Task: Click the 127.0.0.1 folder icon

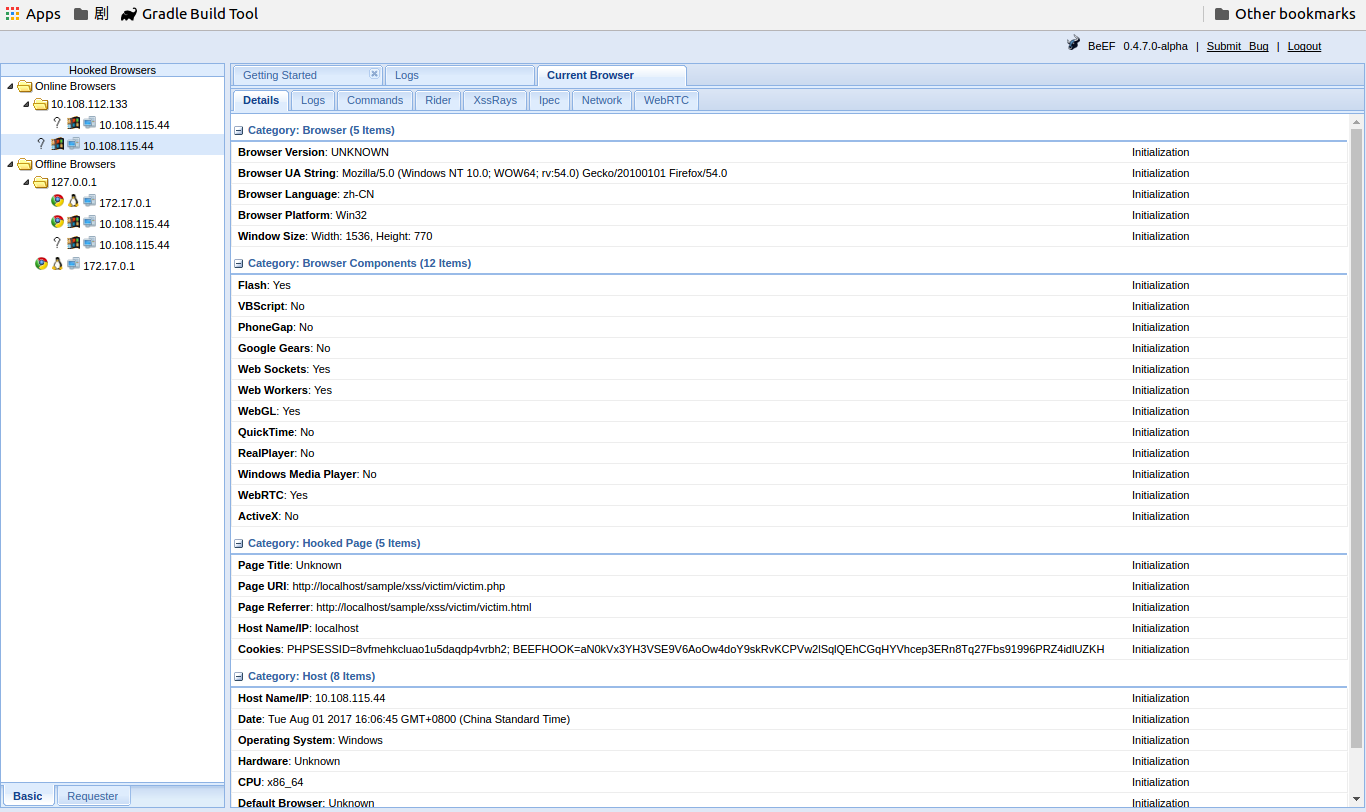Action: (41, 183)
